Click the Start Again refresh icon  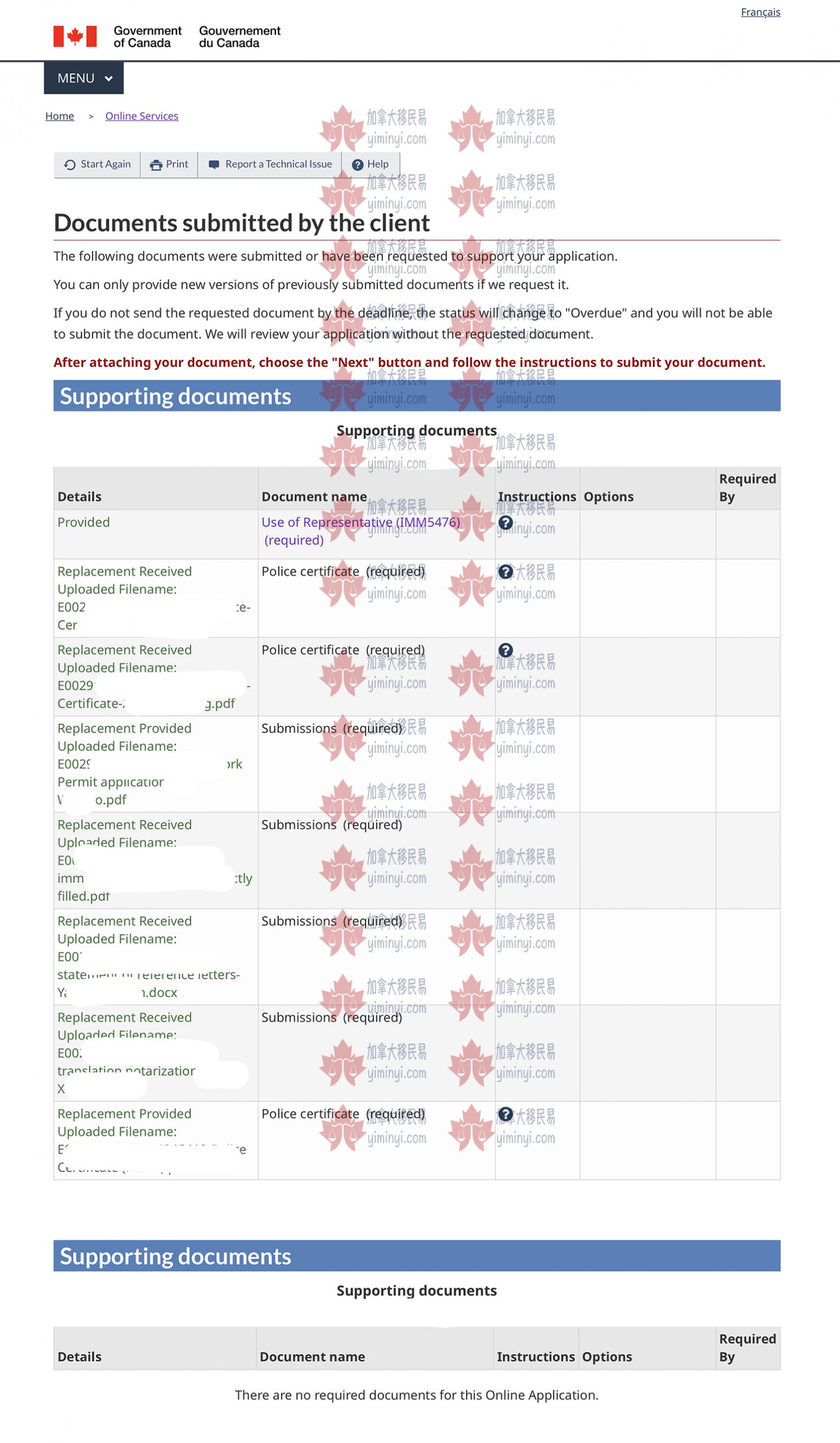click(70, 165)
